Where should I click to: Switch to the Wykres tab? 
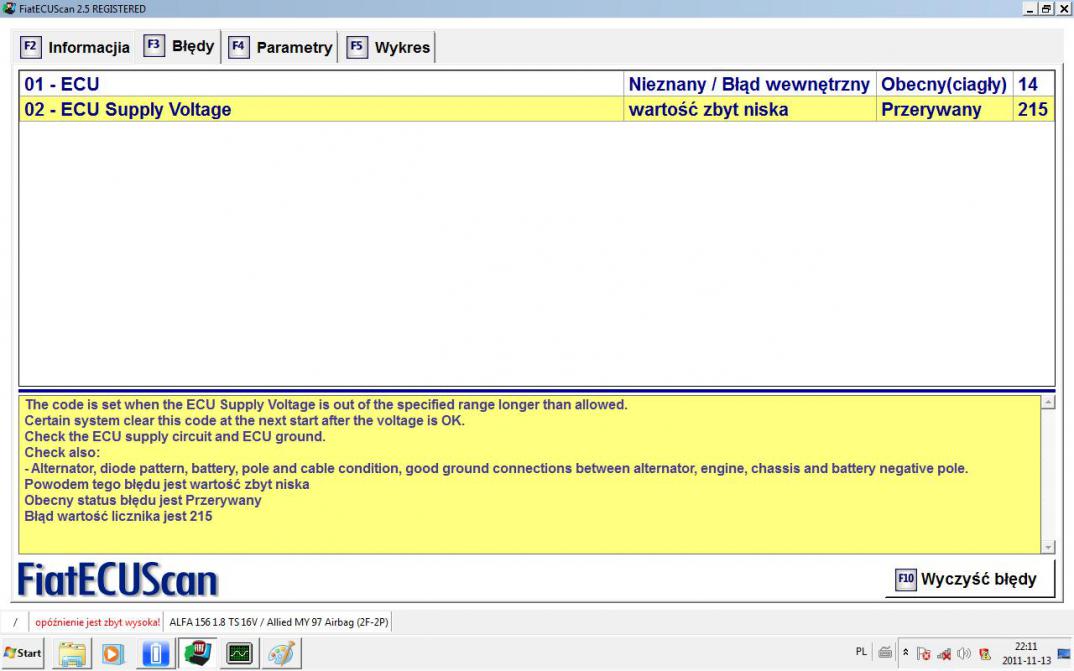pos(389,47)
